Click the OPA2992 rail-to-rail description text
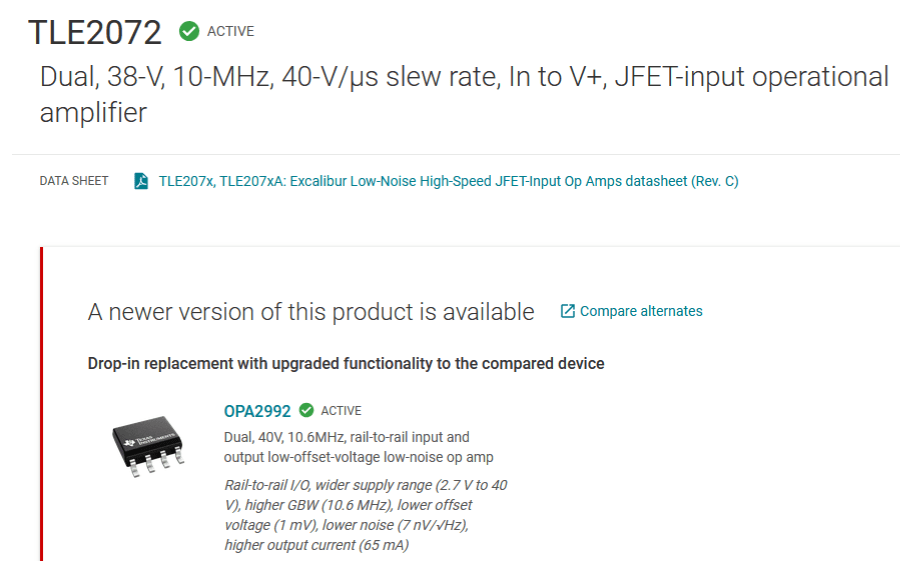 pos(358,447)
